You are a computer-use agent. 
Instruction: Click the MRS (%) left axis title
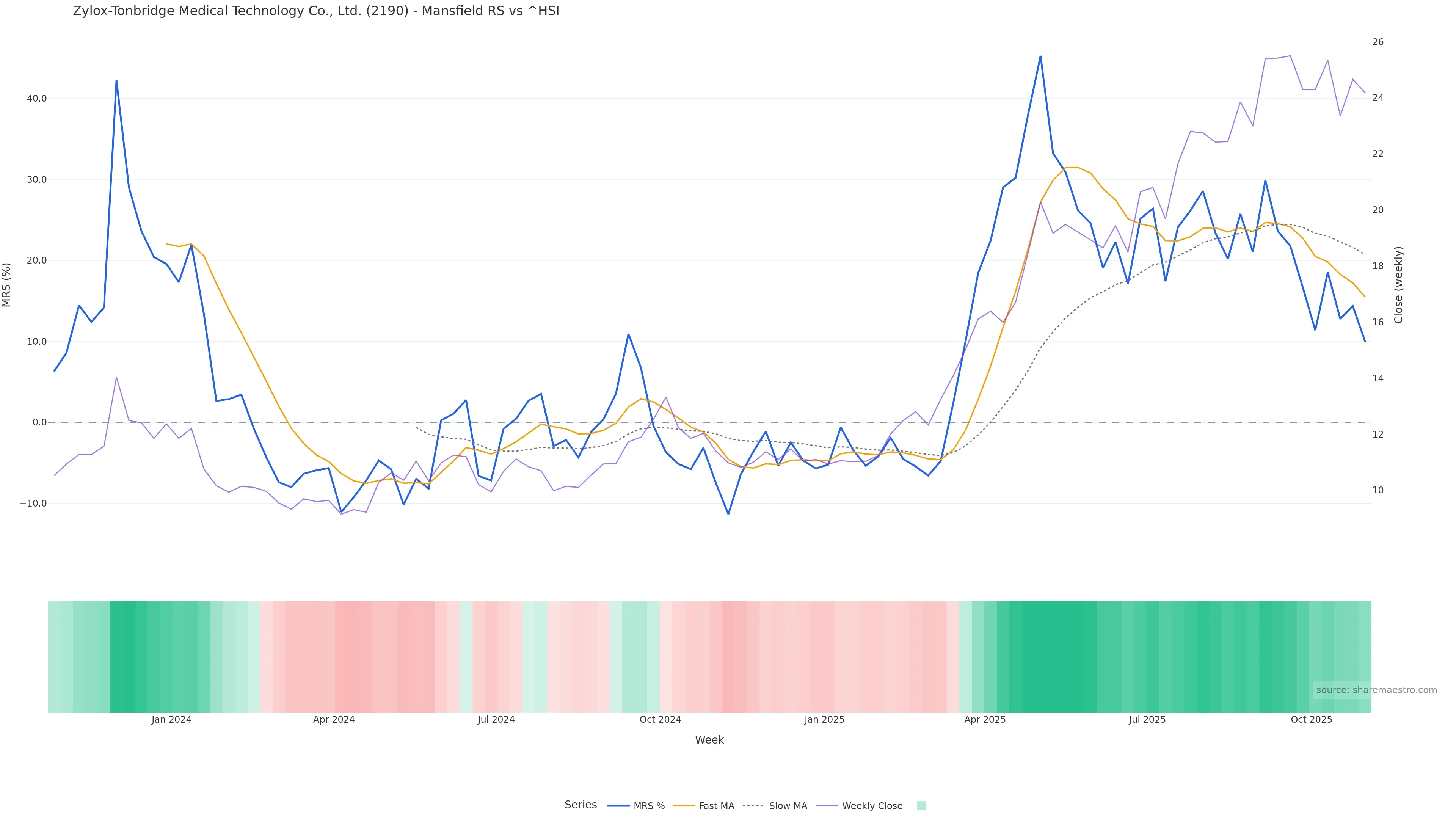coord(7,285)
